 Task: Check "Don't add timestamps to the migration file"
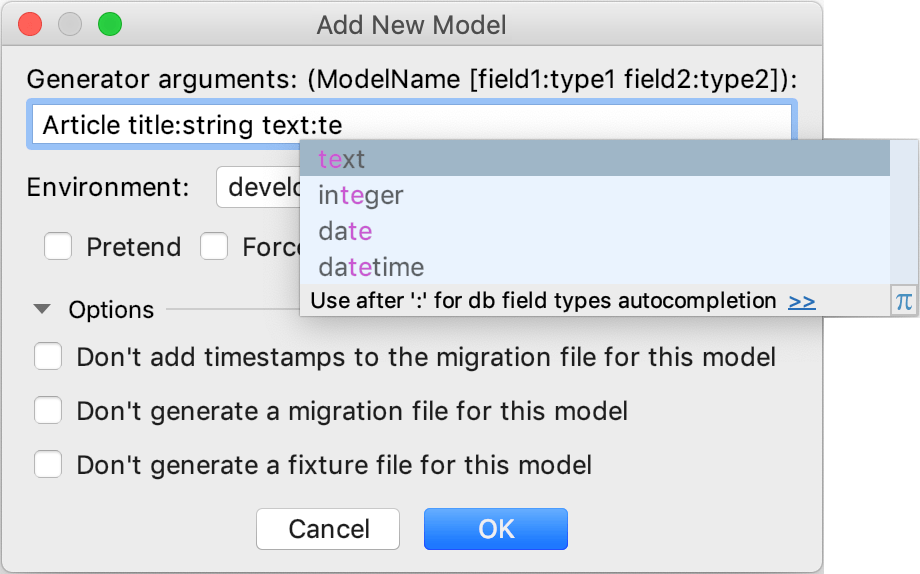tap(49, 357)
